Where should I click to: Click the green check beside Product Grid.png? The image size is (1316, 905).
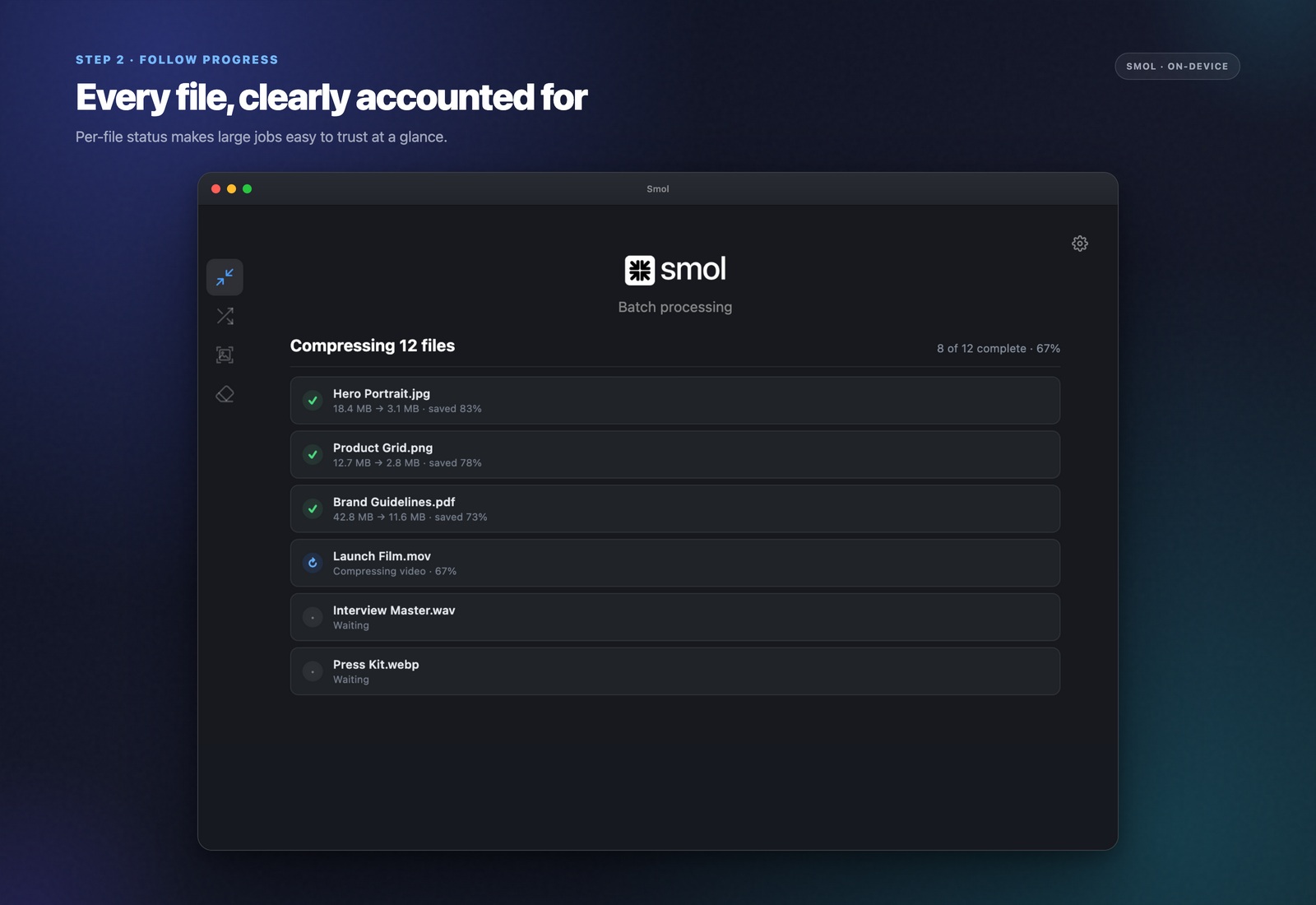[313, 455]
